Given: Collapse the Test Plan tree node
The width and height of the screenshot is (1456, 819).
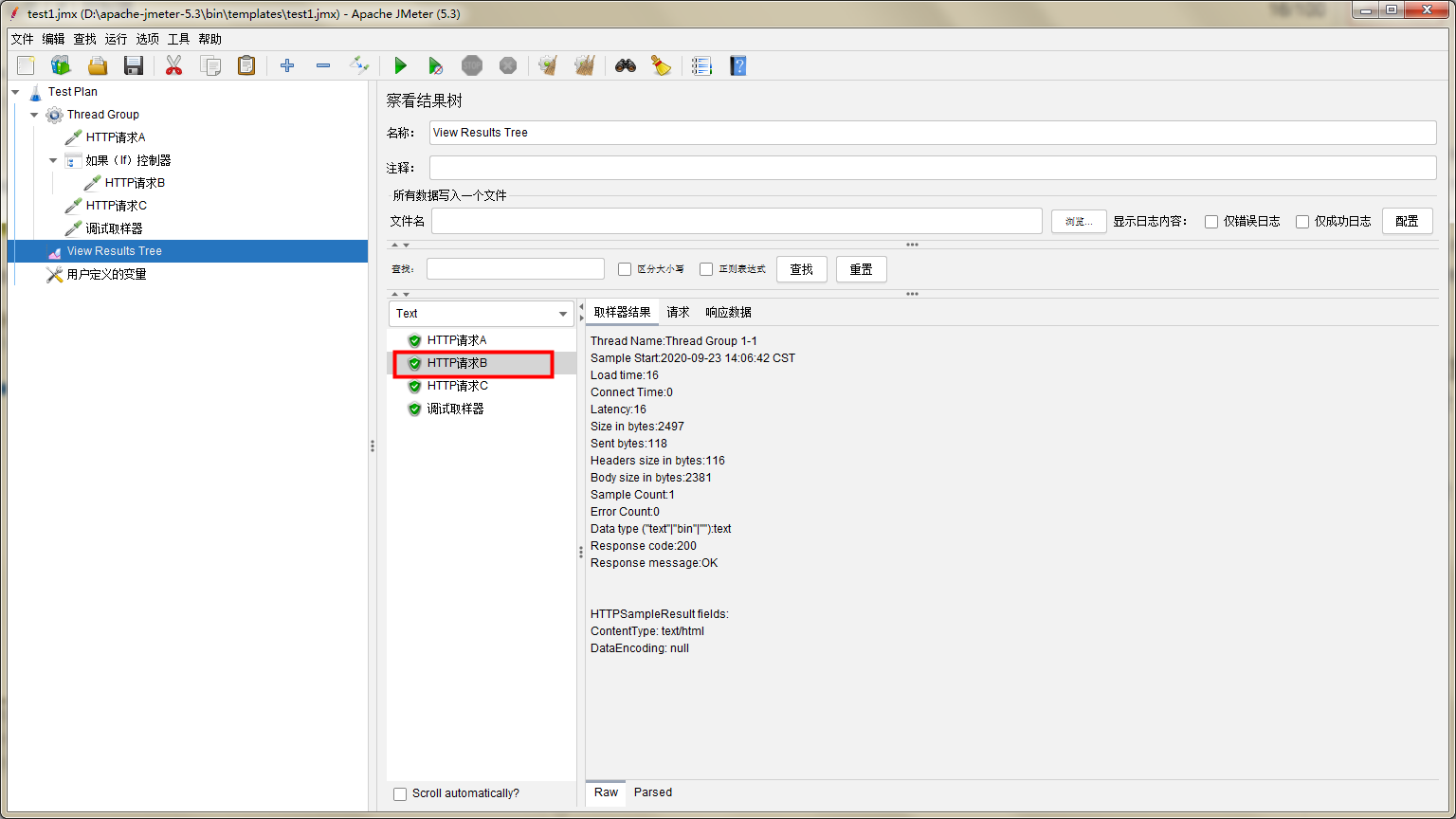Looking at the screenshot, I should point(16,92).
